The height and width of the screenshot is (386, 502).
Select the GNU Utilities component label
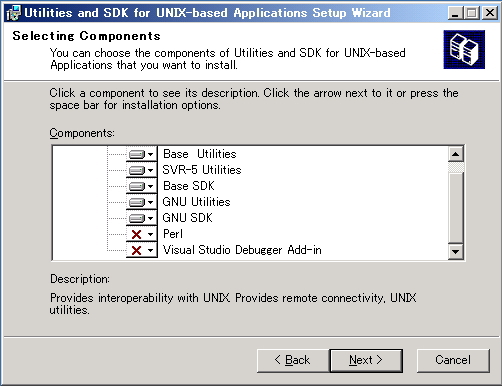pyautogui.click(x=196, y=202)
